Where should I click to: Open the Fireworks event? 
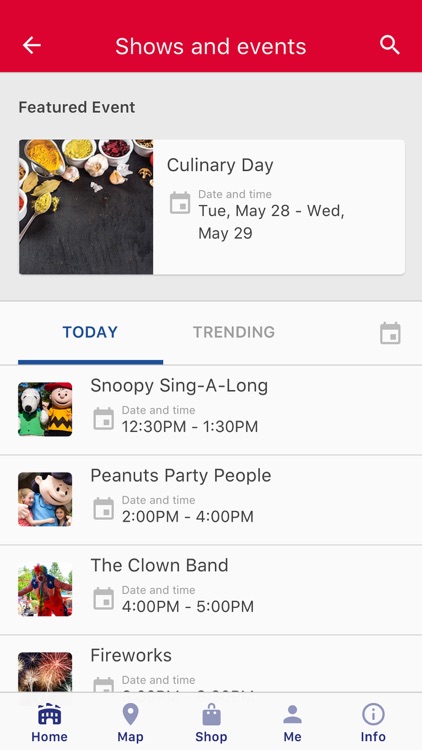[211, 664]
